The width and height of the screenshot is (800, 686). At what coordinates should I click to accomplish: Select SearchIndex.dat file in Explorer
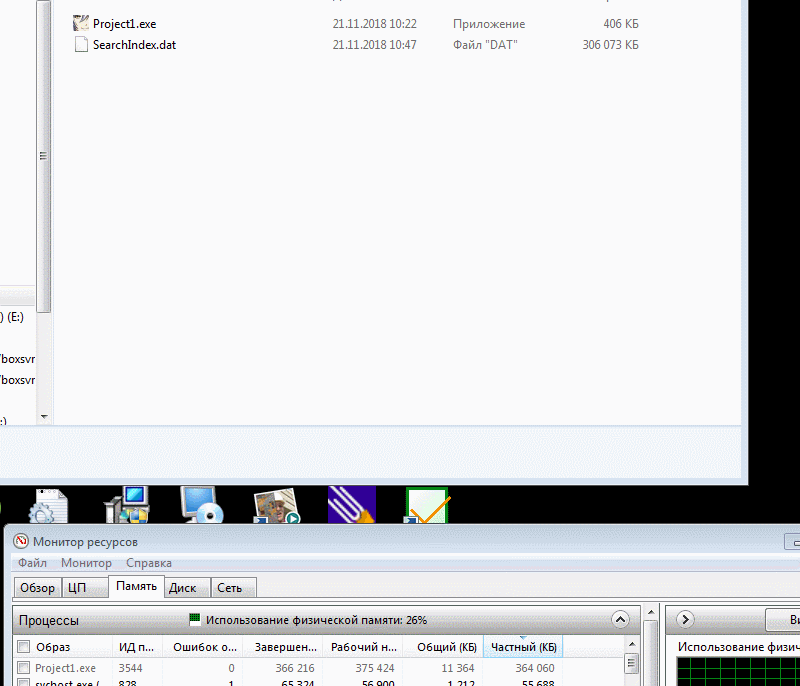(x=134, y=45)
